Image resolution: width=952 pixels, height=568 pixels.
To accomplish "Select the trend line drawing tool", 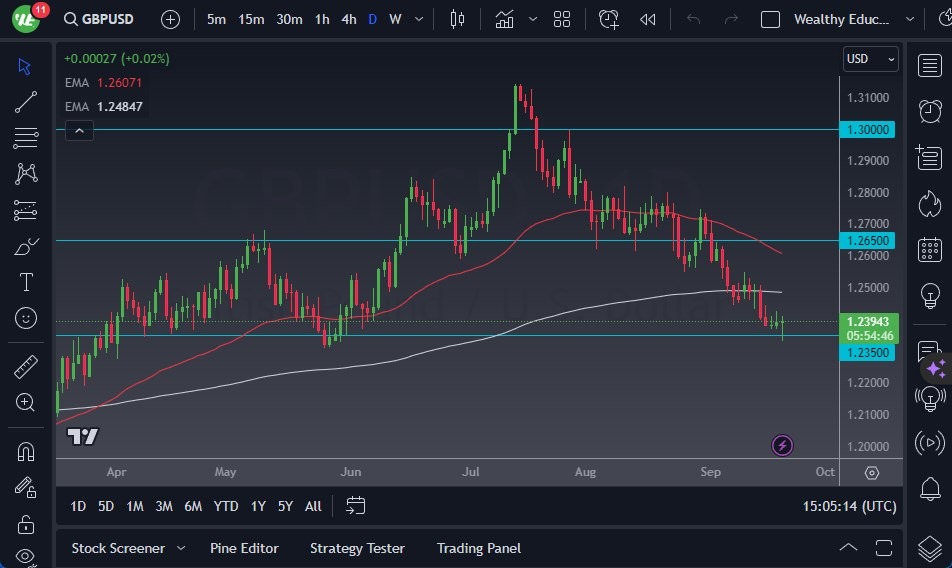I will [x=26, y=101].
